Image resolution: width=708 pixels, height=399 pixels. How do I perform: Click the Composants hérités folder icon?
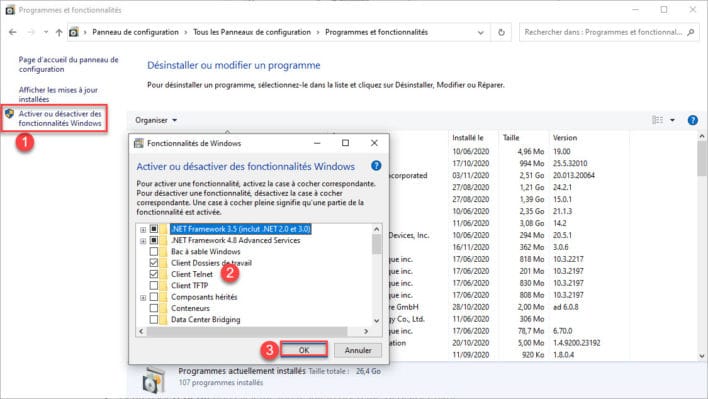(x=163, y=297)
